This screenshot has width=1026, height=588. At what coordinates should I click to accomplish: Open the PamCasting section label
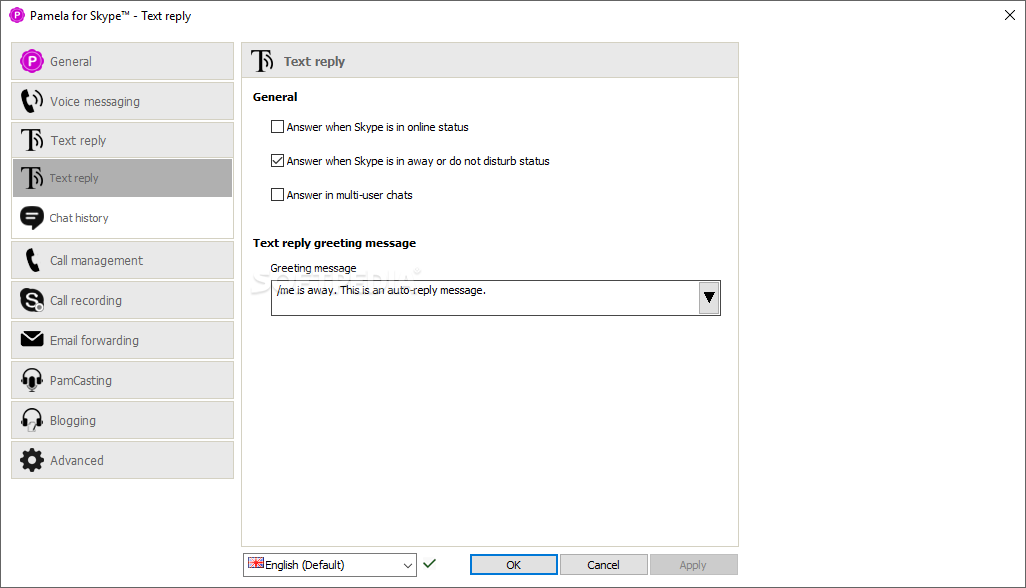[80, 380]
